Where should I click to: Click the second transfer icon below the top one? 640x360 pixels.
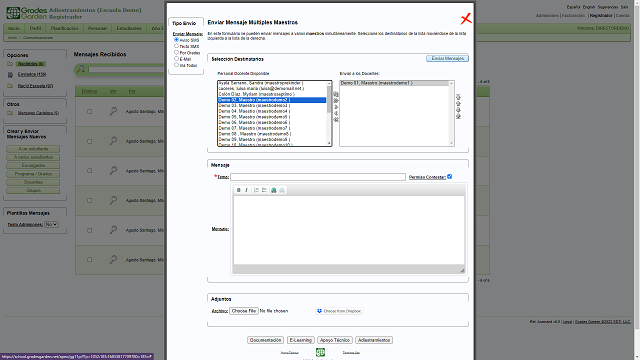(336, 101)
